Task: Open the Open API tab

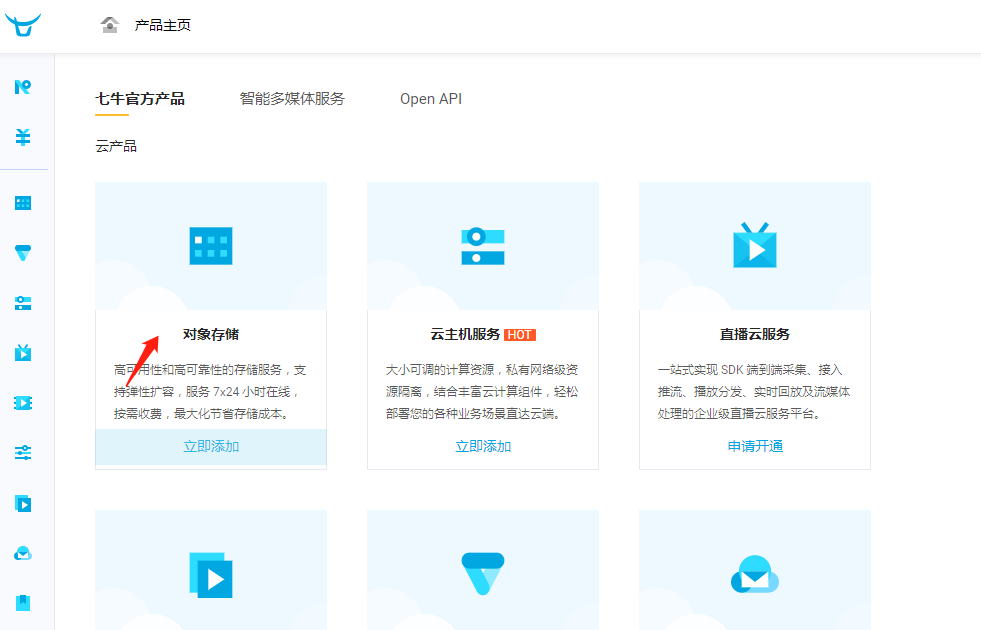Action: coord(431,99)
